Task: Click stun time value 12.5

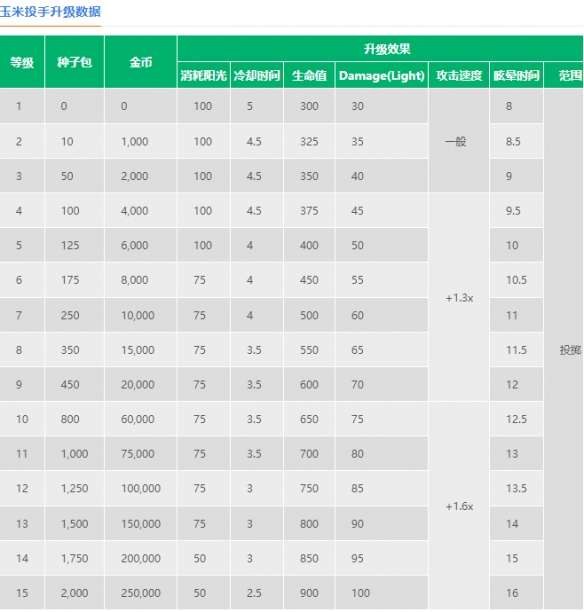Action: pos(516,419)
